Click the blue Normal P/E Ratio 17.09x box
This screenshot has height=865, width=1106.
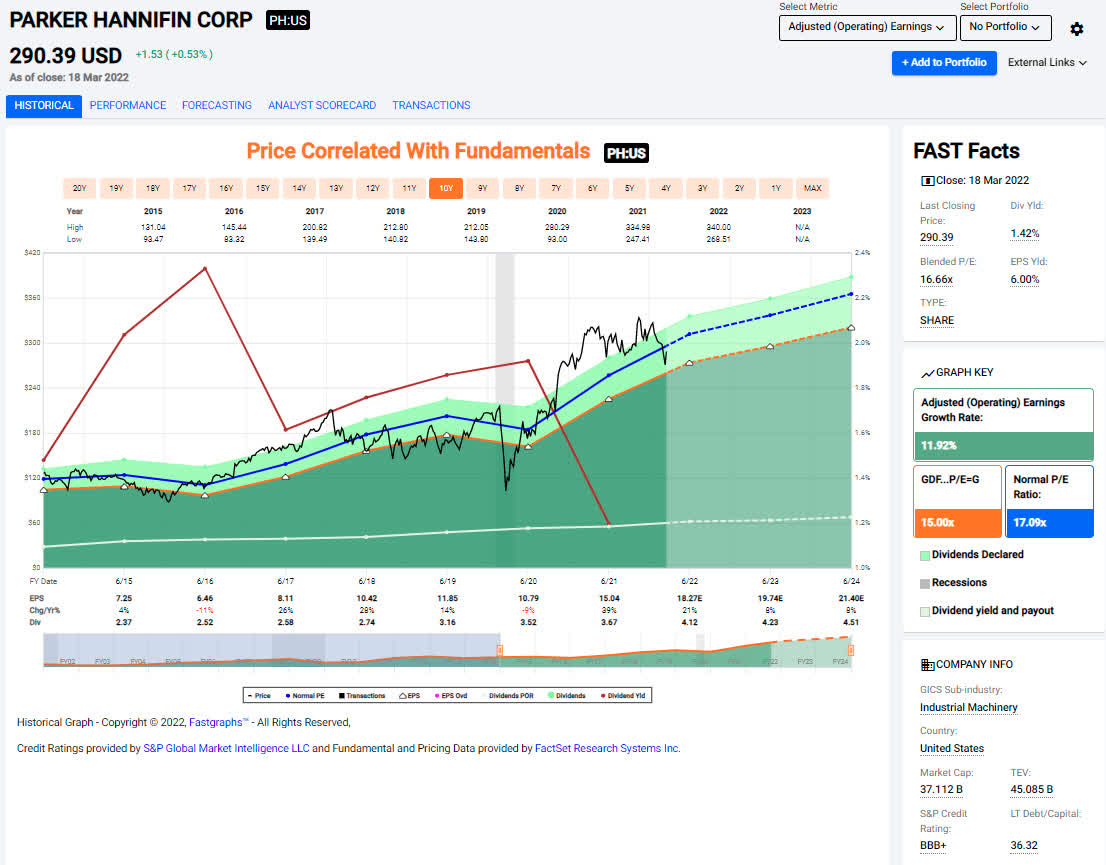[1049, 502]
